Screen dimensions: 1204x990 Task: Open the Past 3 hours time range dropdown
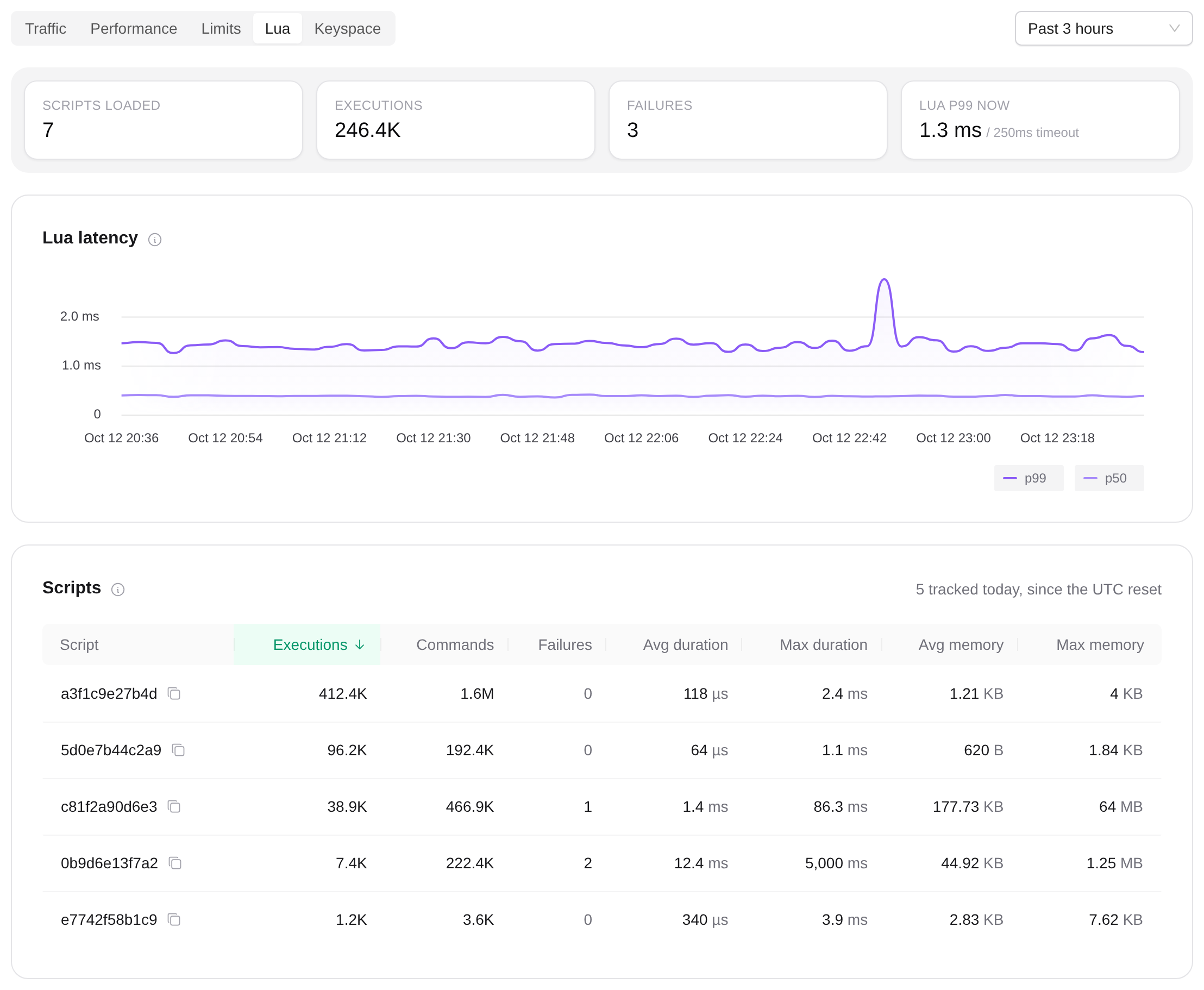point(1103,28)
